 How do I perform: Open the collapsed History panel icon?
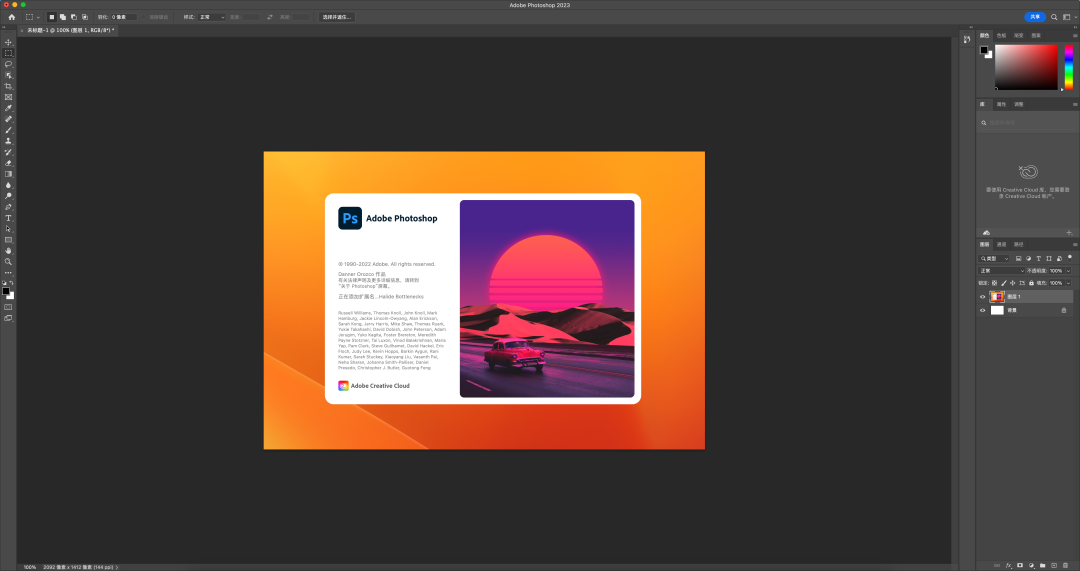tap(967, 39)
